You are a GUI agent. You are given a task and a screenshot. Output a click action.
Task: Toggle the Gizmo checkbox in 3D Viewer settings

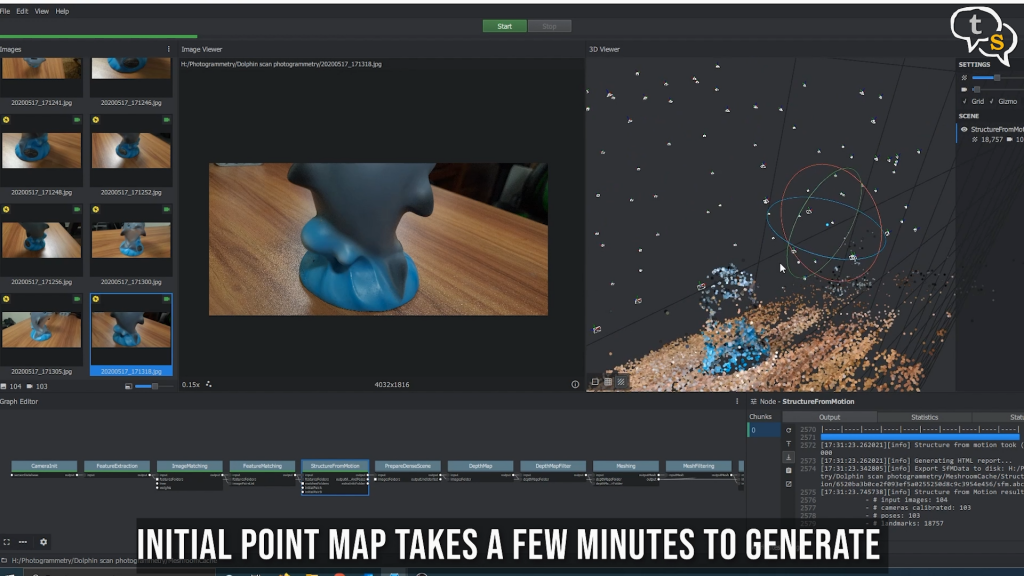tap(990, 101)
